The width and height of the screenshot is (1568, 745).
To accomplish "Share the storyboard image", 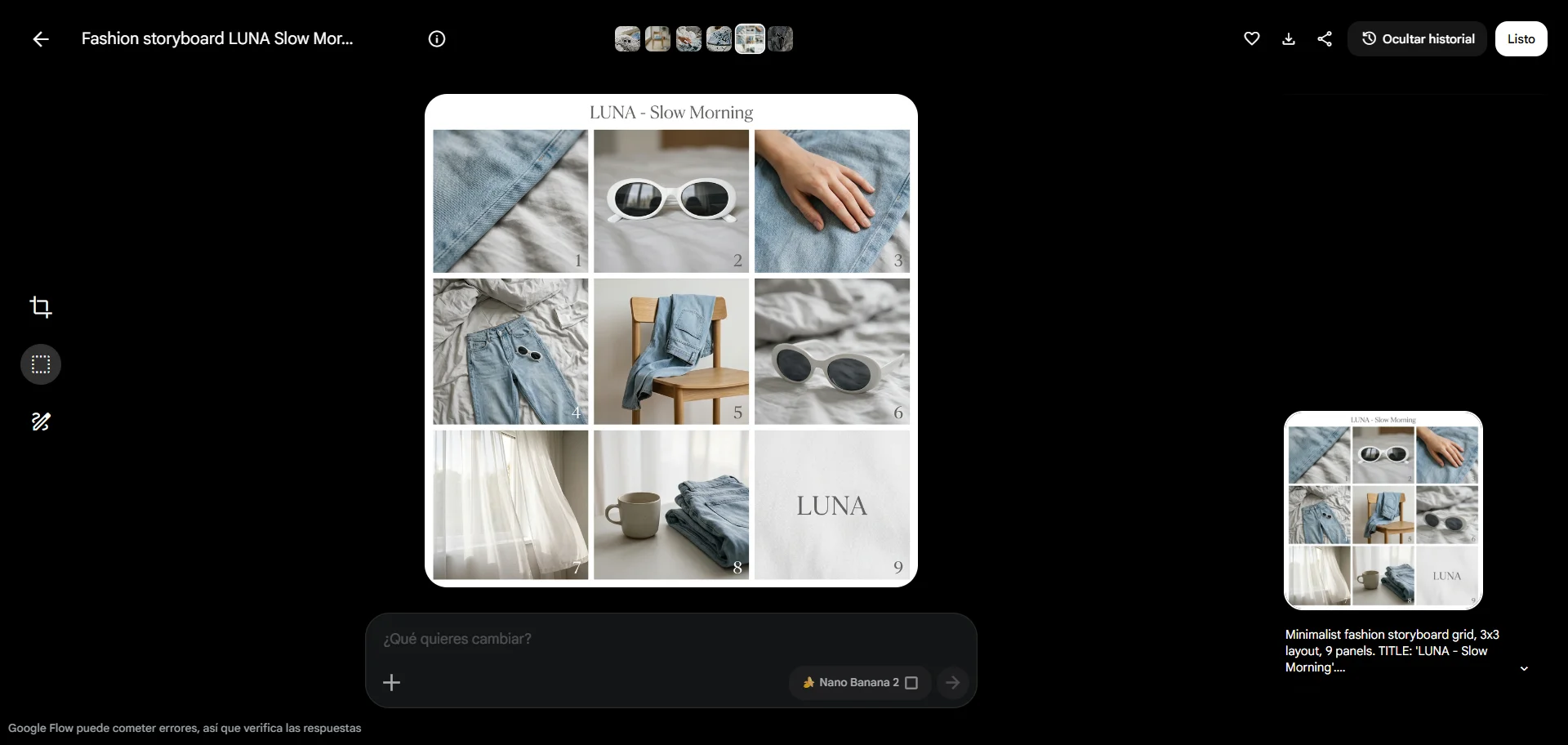I will click(x=1325, y=39).
